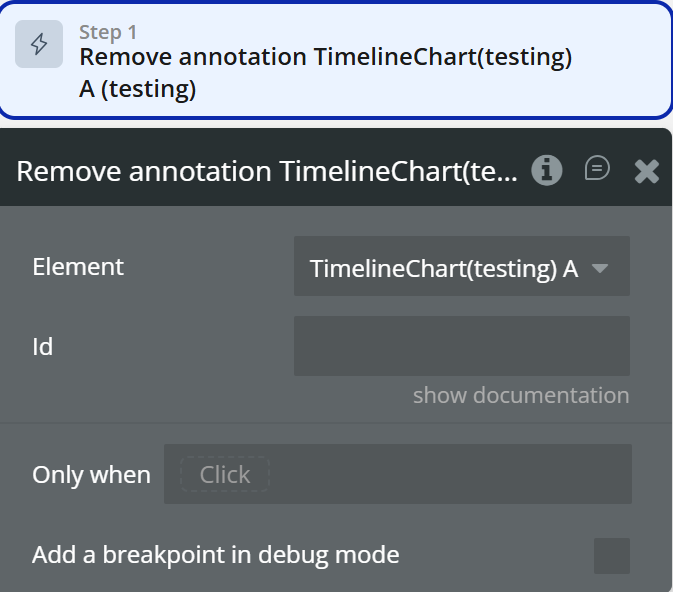Click the Add a breakpoint in debug mode label
Screen dimensions: 673x592
[215, 555]
